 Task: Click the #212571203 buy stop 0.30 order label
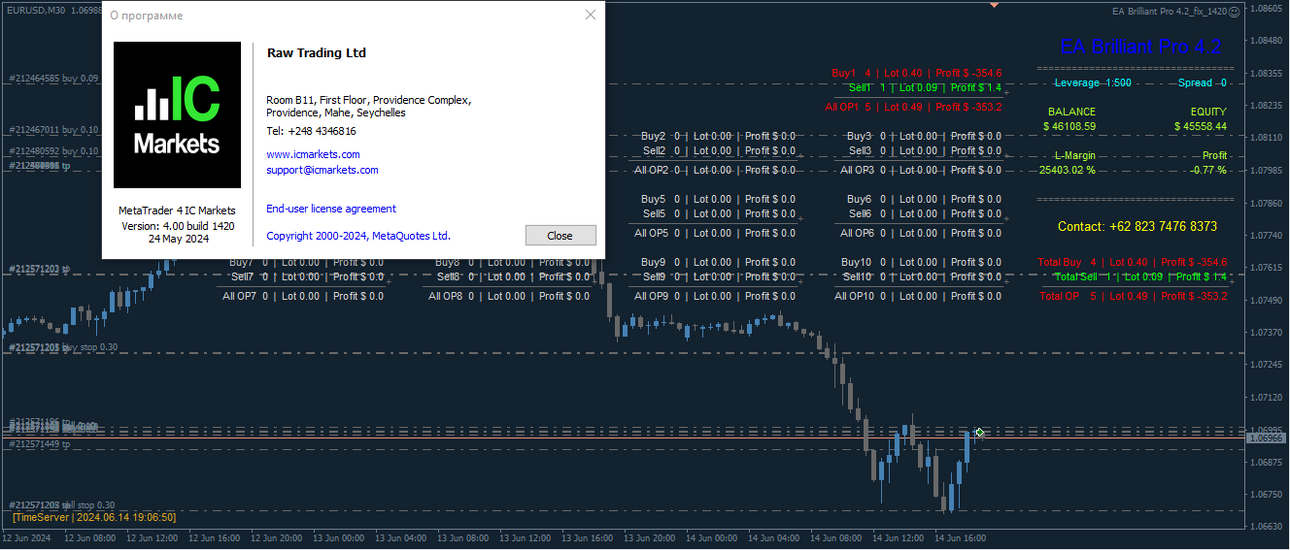(63, 348)
